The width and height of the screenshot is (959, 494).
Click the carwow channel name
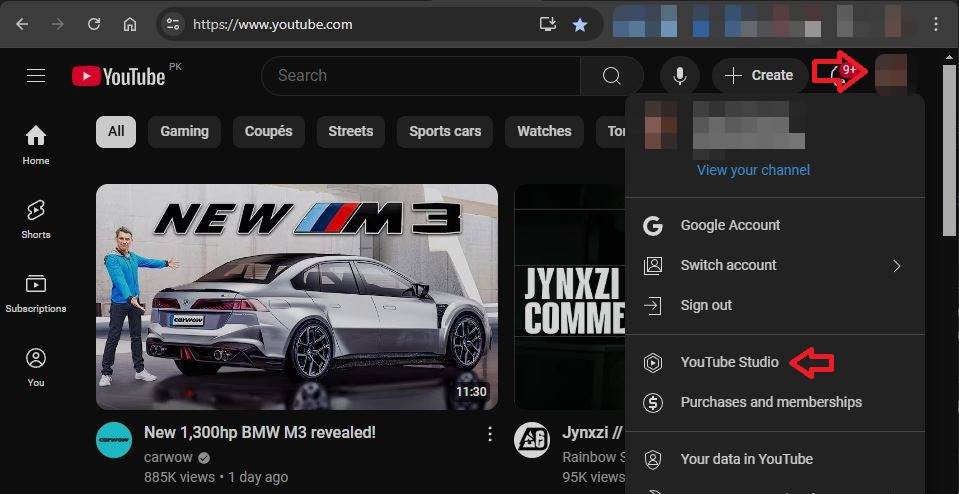168,457
